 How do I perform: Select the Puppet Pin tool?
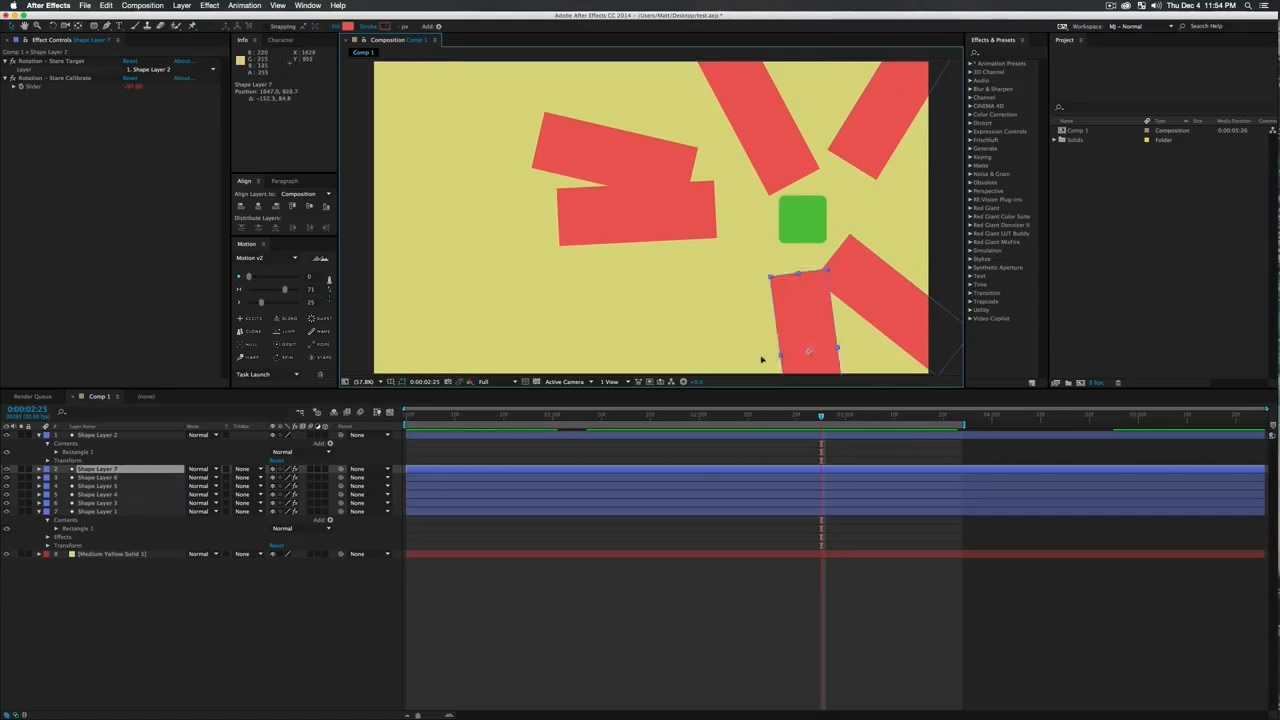click(x=192, y=26)
